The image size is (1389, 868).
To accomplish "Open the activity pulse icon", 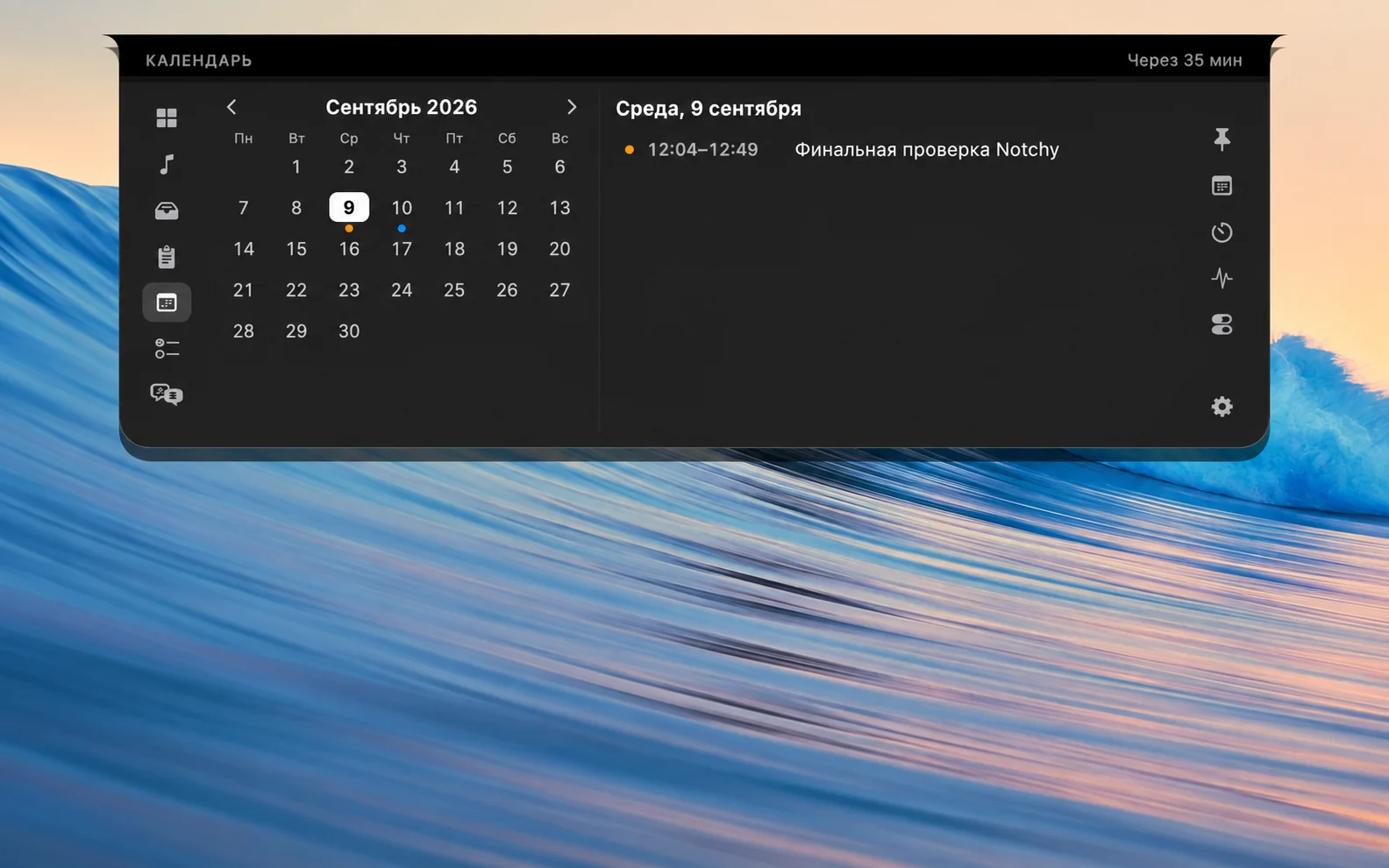I will [1222, 279].
